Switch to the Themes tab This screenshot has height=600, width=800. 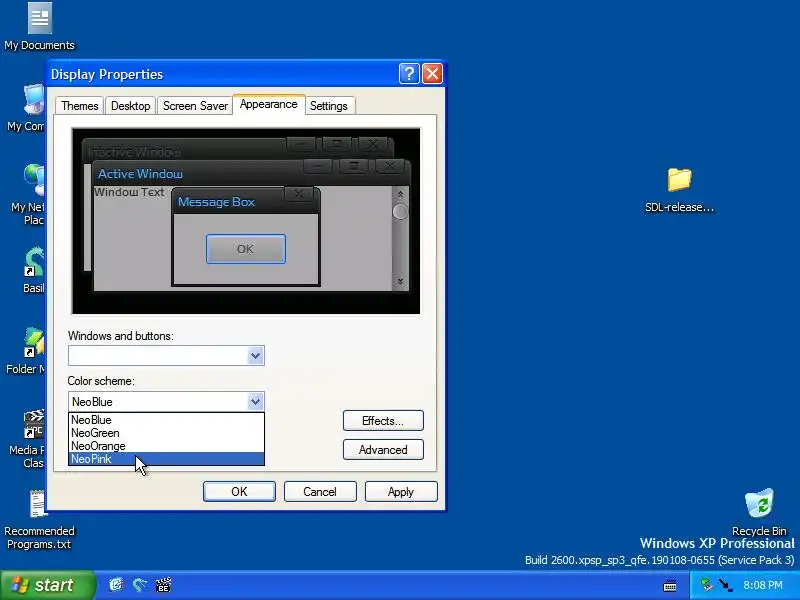pos(80,106)
